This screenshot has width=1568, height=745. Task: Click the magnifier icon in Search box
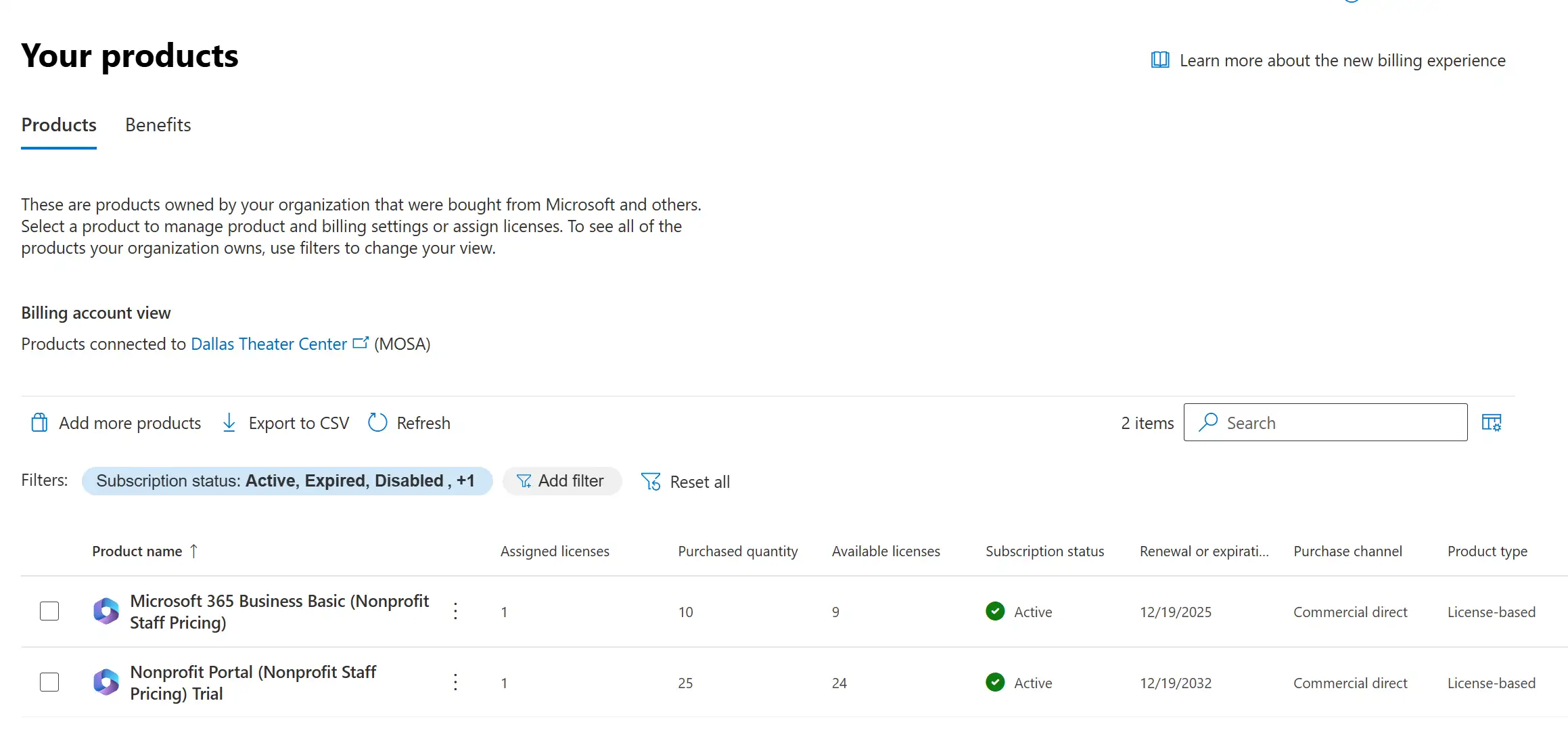(x=1208, y=422)
